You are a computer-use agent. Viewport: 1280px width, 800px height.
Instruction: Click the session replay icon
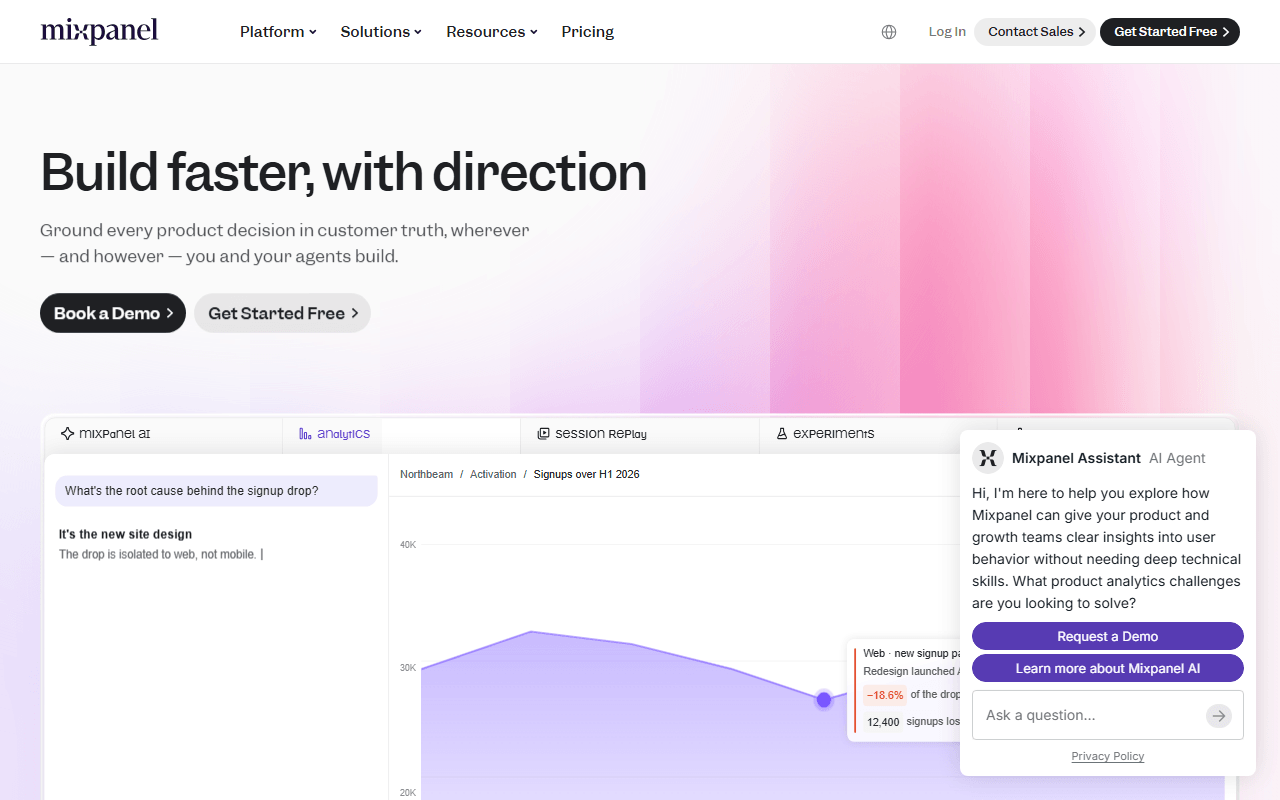(543, 434)
